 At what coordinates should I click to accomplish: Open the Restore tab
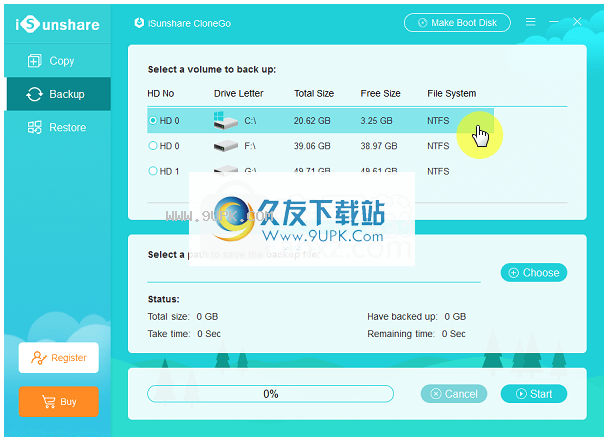pos(58,127)
